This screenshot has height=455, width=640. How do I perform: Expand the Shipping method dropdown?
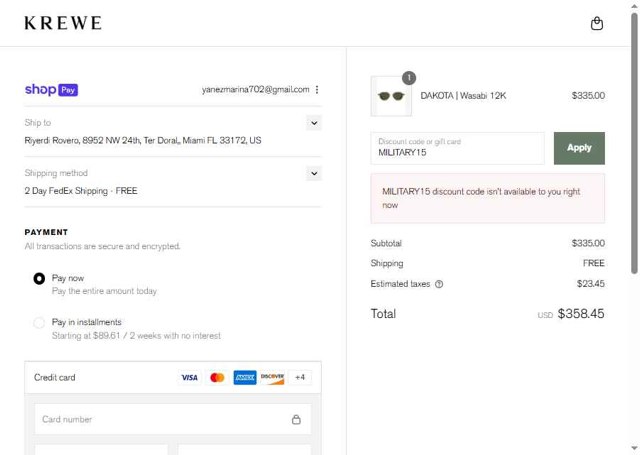pyautogui.click(x=314, y=173)
